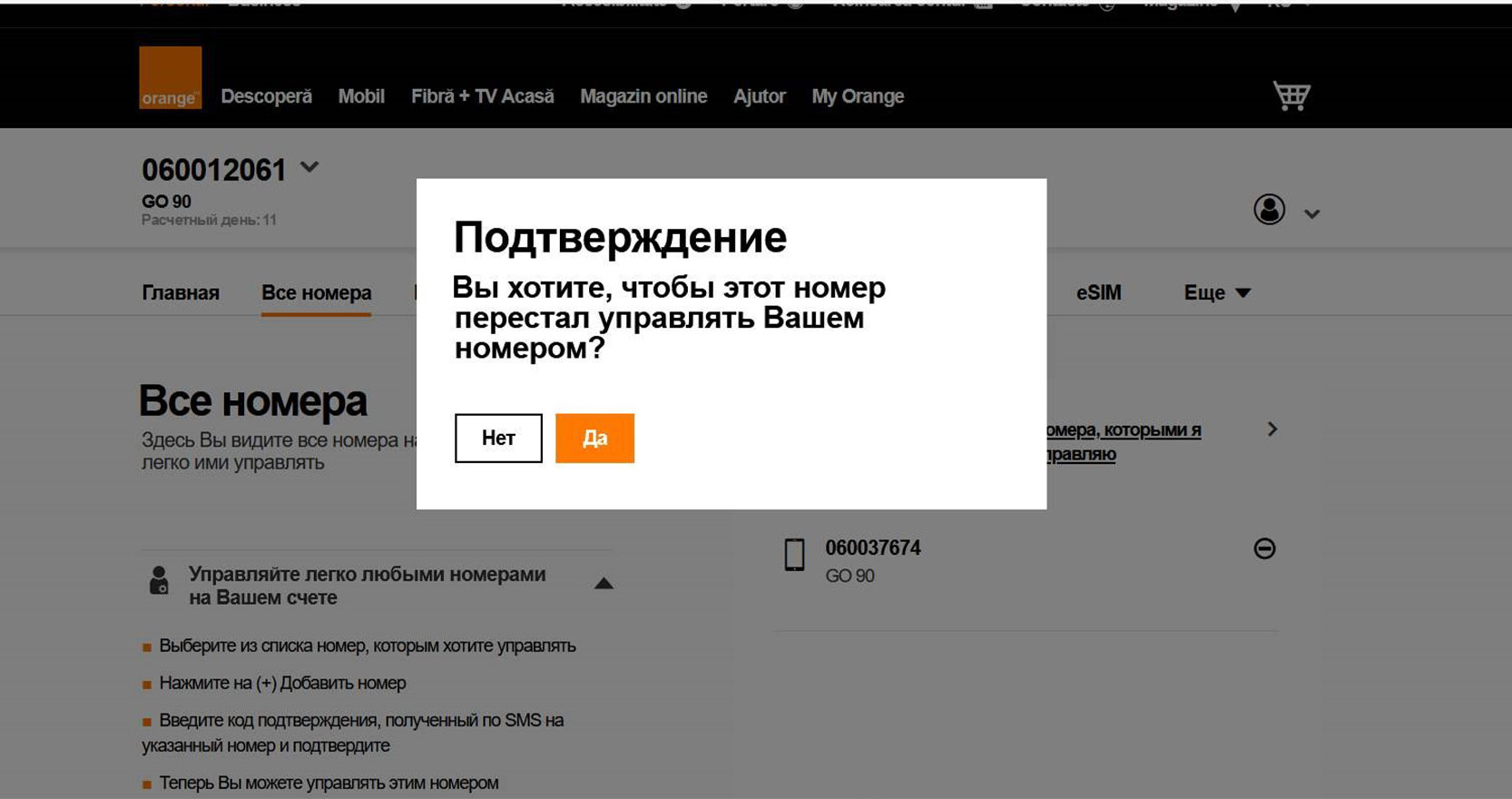Click the Orange logo

170,78
